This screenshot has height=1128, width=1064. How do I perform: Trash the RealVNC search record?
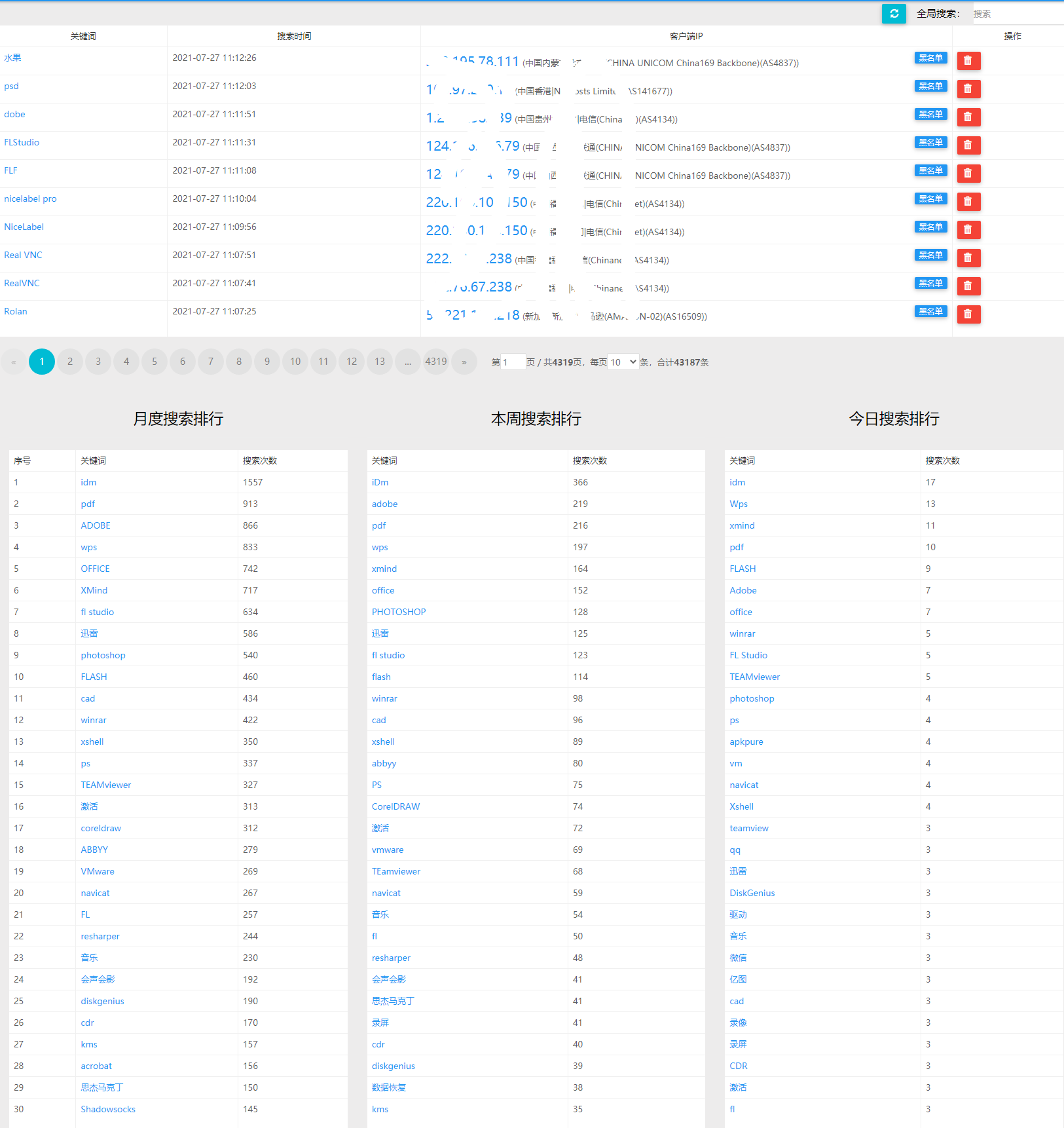point(968,286)
